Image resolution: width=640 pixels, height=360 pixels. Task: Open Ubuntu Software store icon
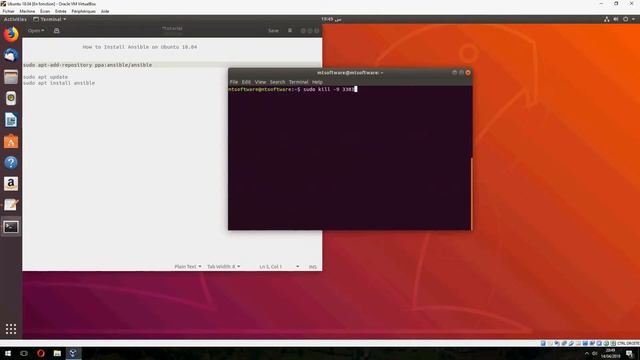(11, 141)
